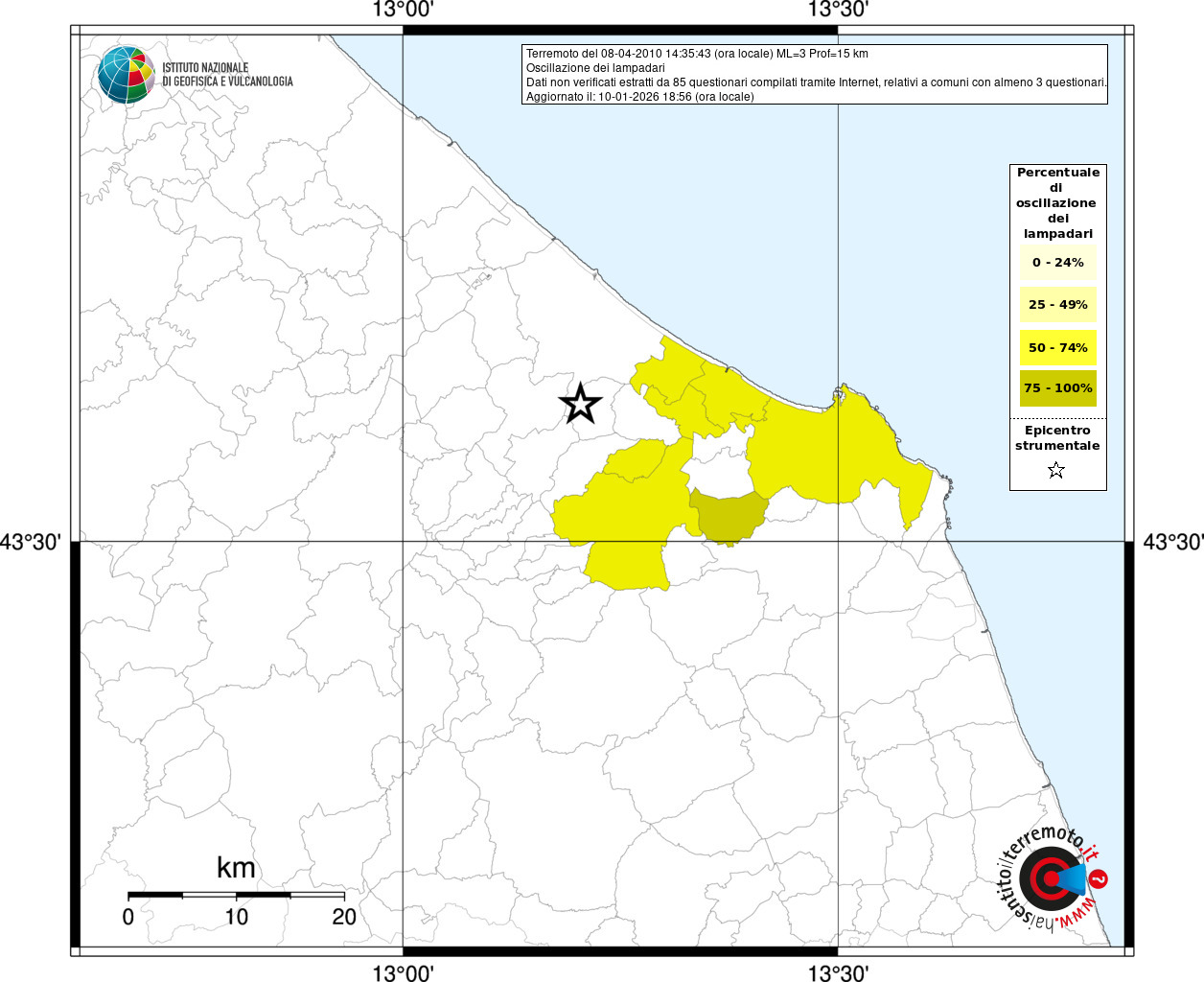The image size is (1204, 982).
Task: Select the 75 - 100% legend swatch
Action: 1057,388
